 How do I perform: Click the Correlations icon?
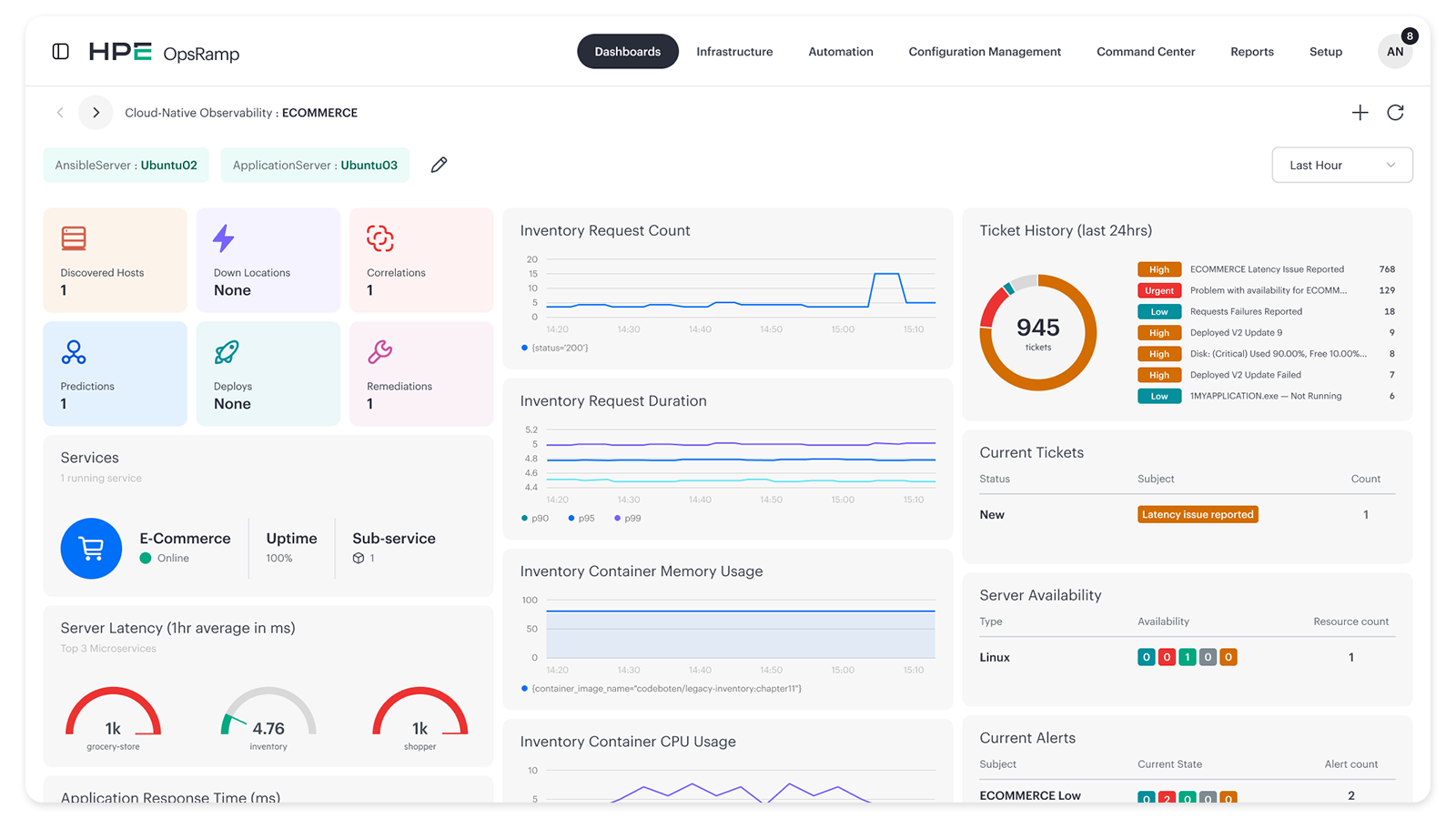pyautogui.click(x=379, y=238)
